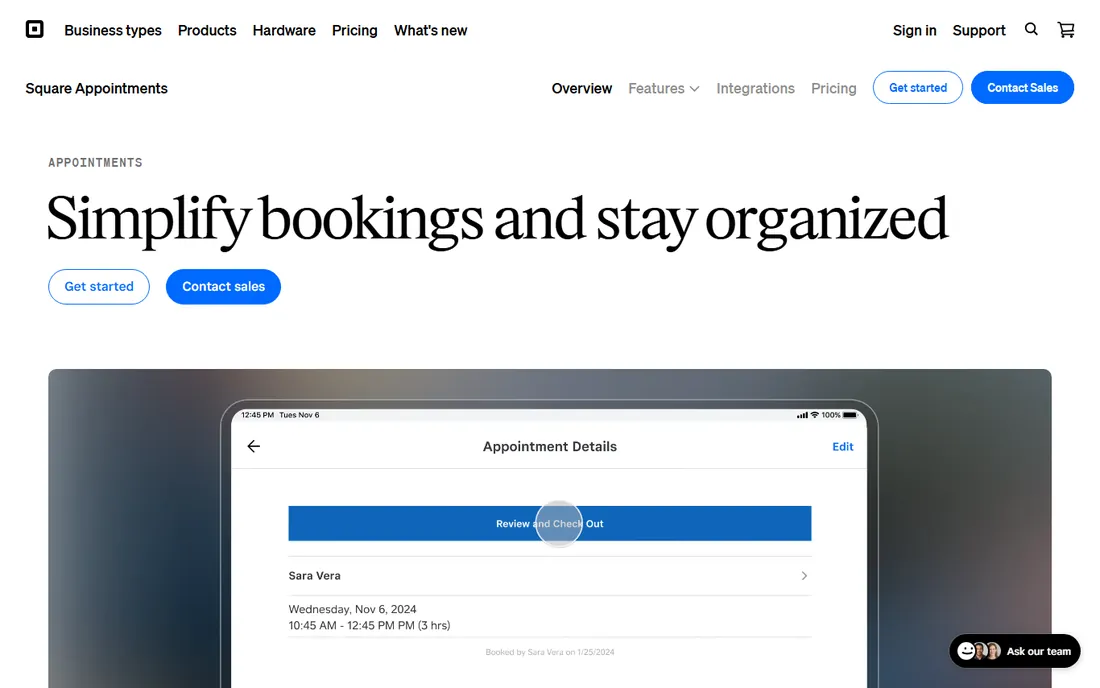Viewport: 1100px width, 688px height.
Task: Open the Pricing tab in Appointments subnav
Action: pos(833,88)
